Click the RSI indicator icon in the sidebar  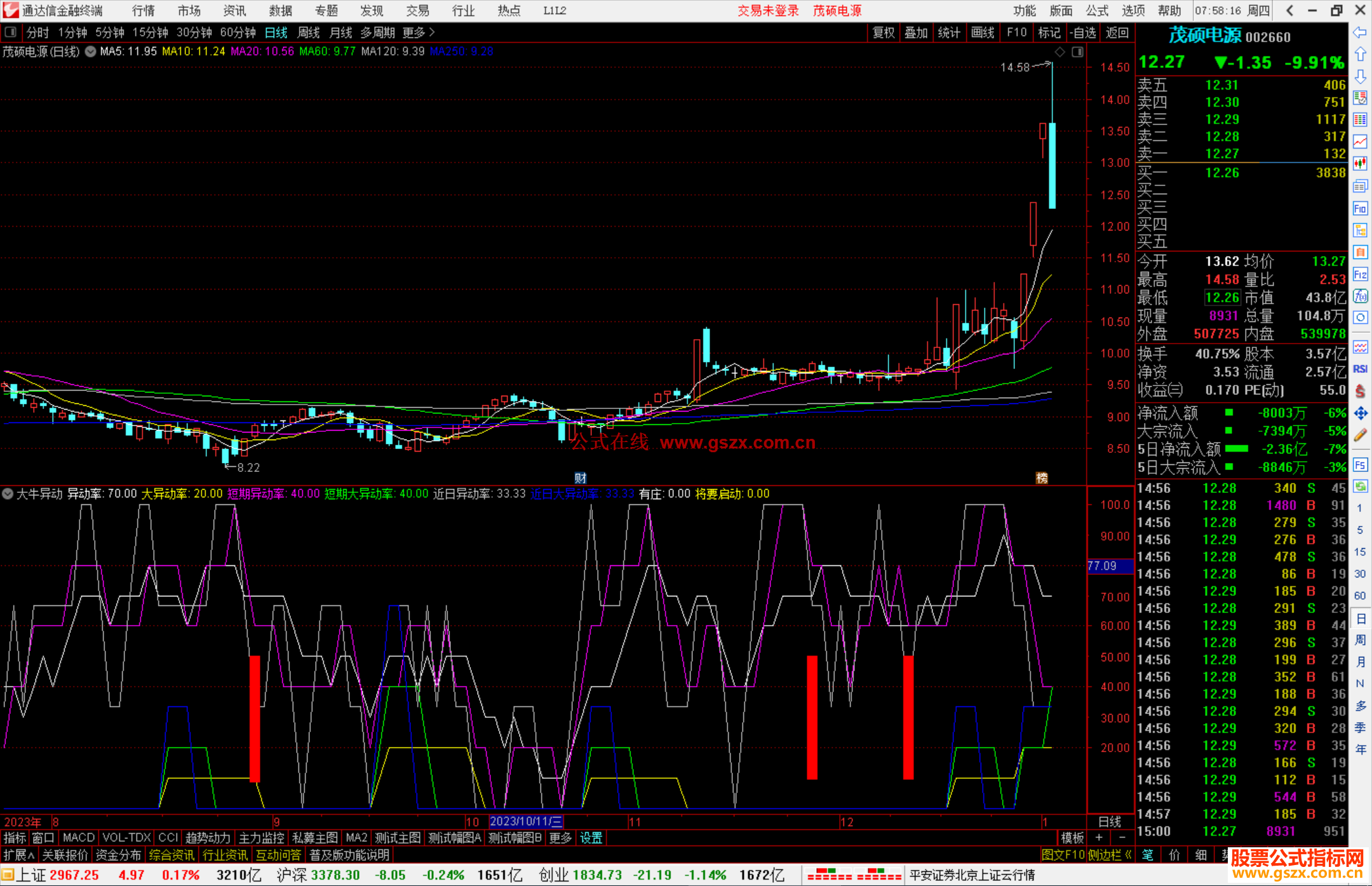1360,369
